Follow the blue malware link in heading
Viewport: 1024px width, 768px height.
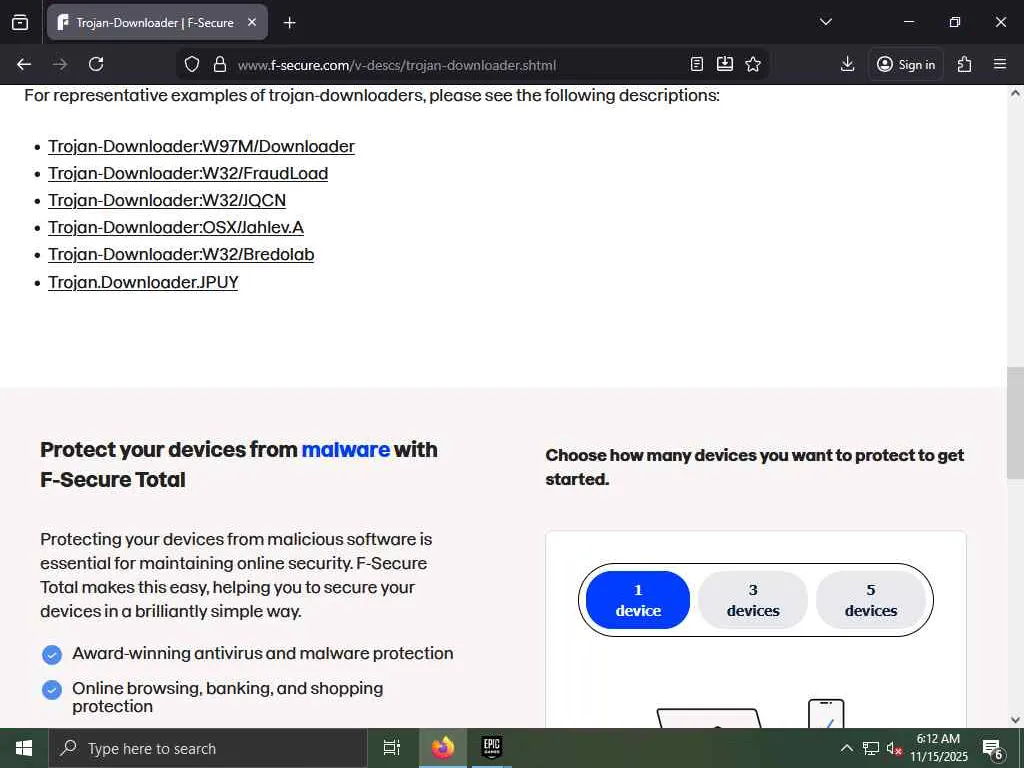345,450
